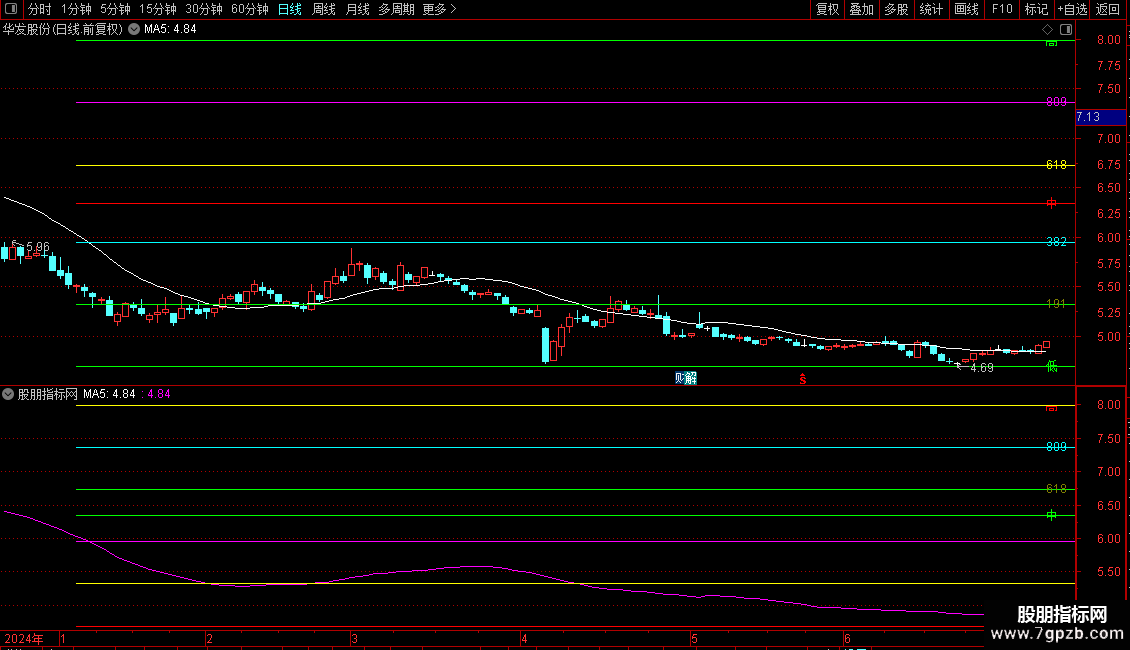Image resolution: width=1130 pixels, height=650 pixels.
Task: Click the red S signal marker
Action: pos(803,379)
